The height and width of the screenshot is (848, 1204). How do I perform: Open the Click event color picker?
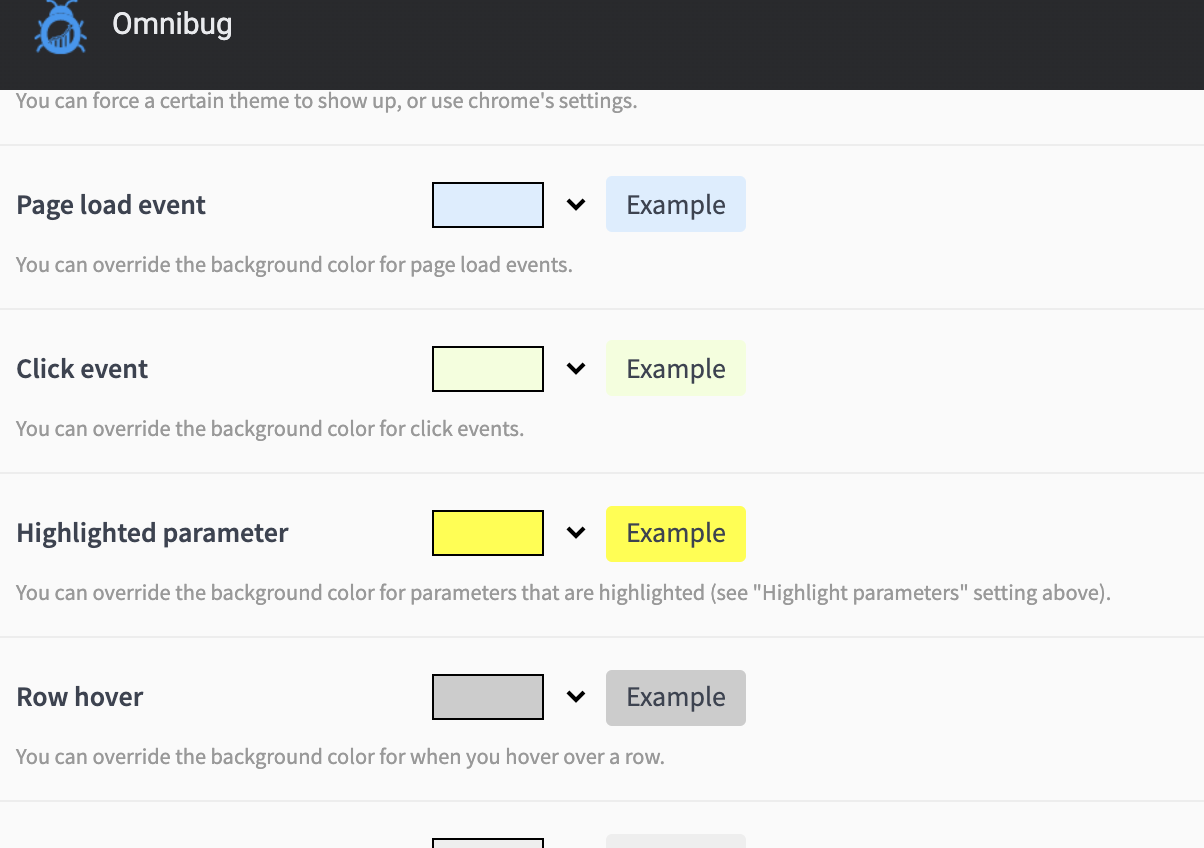[x=487, y=368]
